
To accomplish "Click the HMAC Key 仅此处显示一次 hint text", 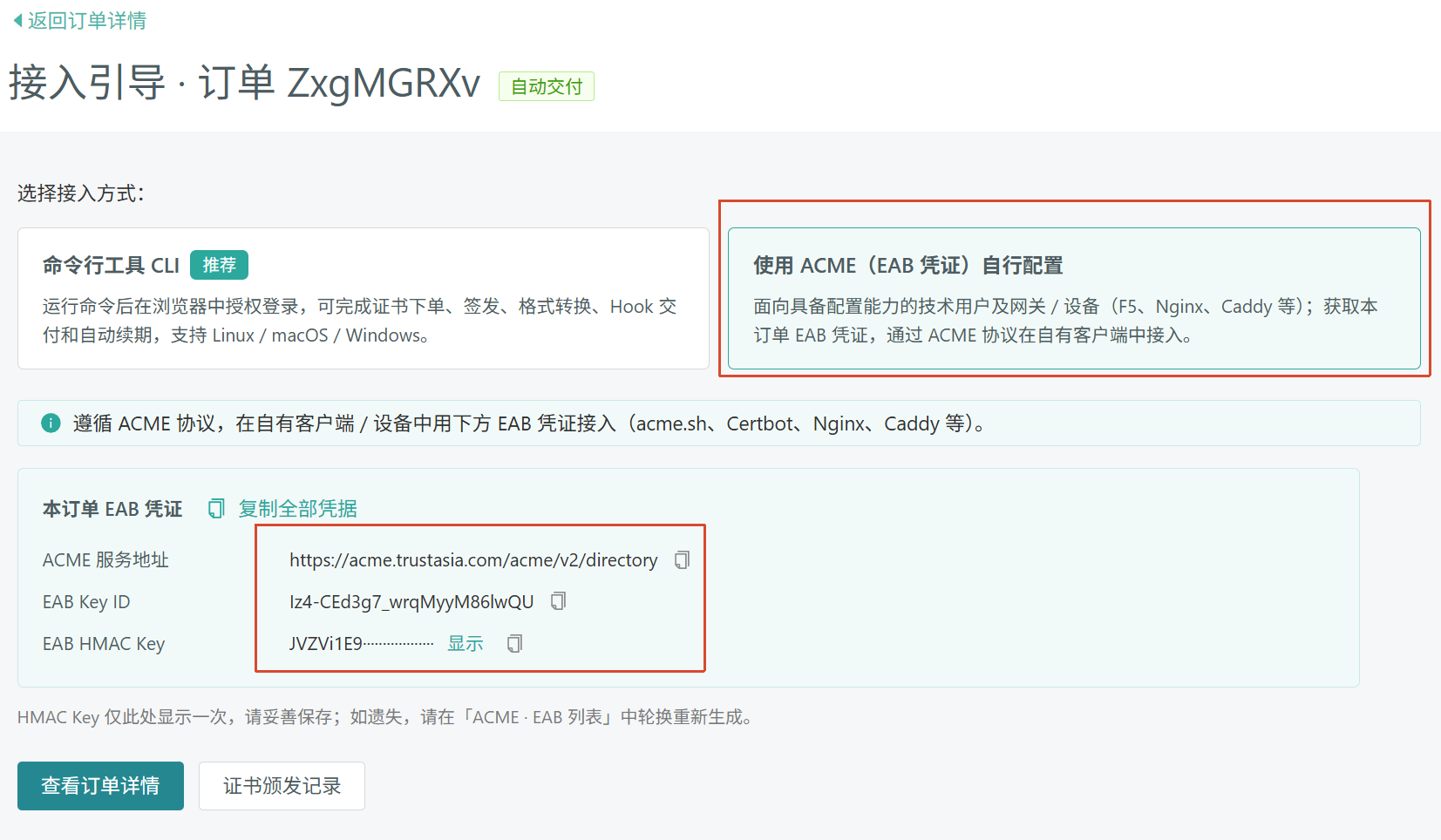I will click(x=385, y=717).
